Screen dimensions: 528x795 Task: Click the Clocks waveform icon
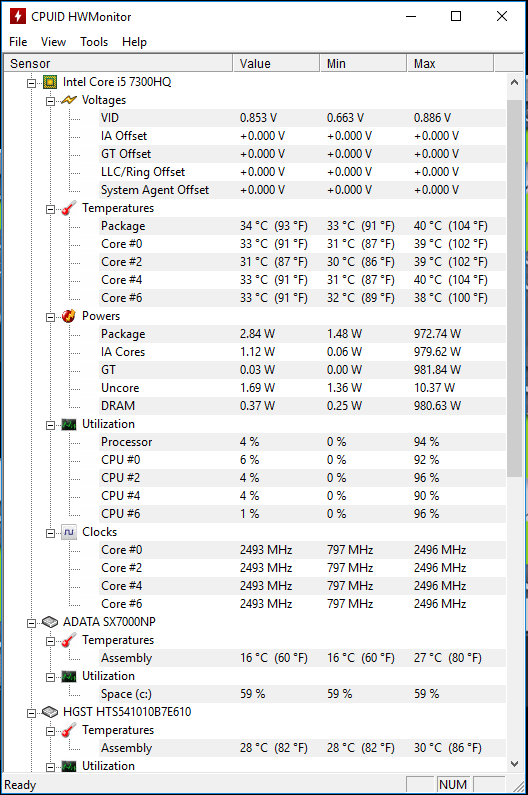[69, 532]
